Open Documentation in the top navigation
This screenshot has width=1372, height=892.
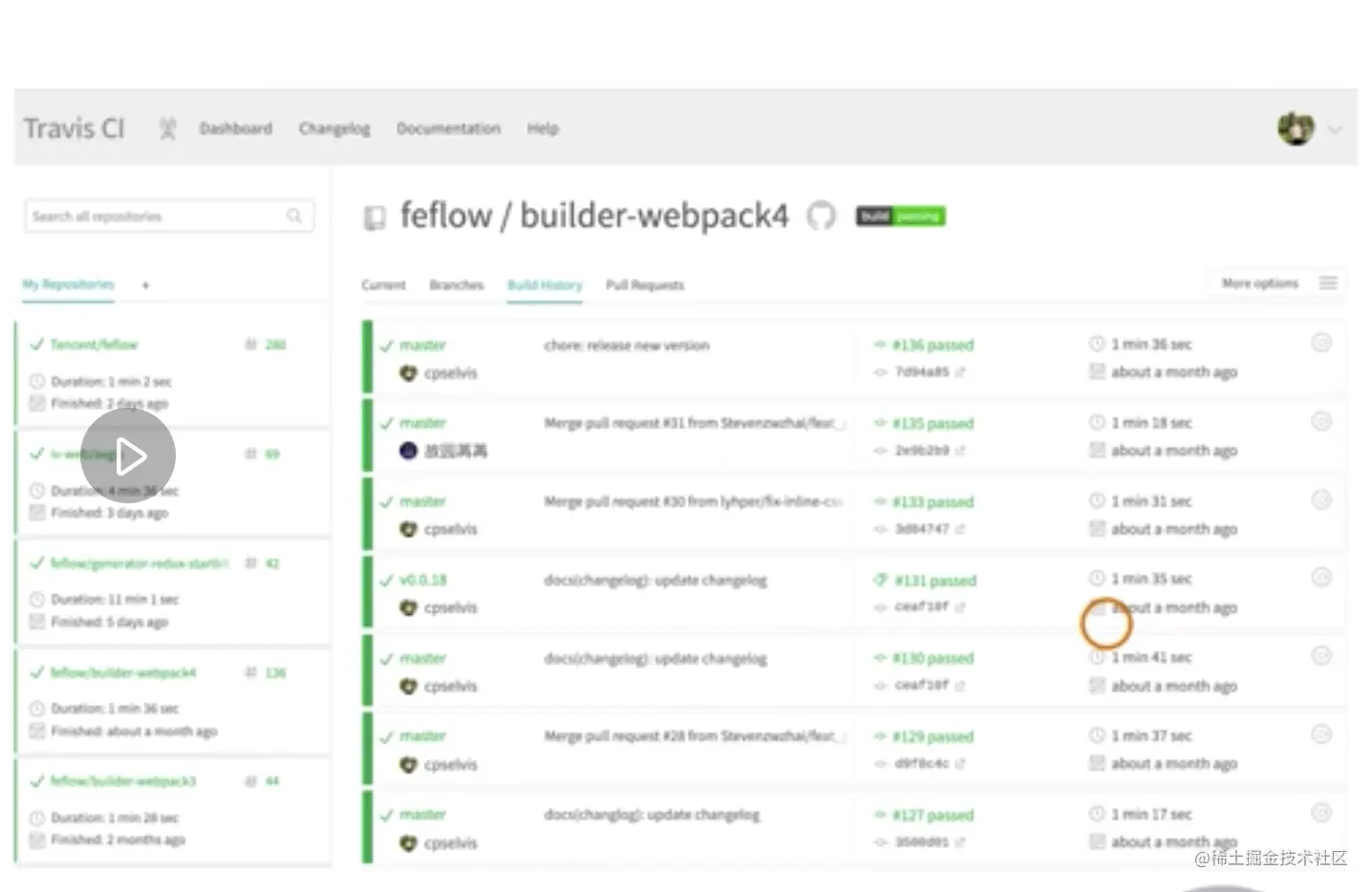click(x=448, y=128)
